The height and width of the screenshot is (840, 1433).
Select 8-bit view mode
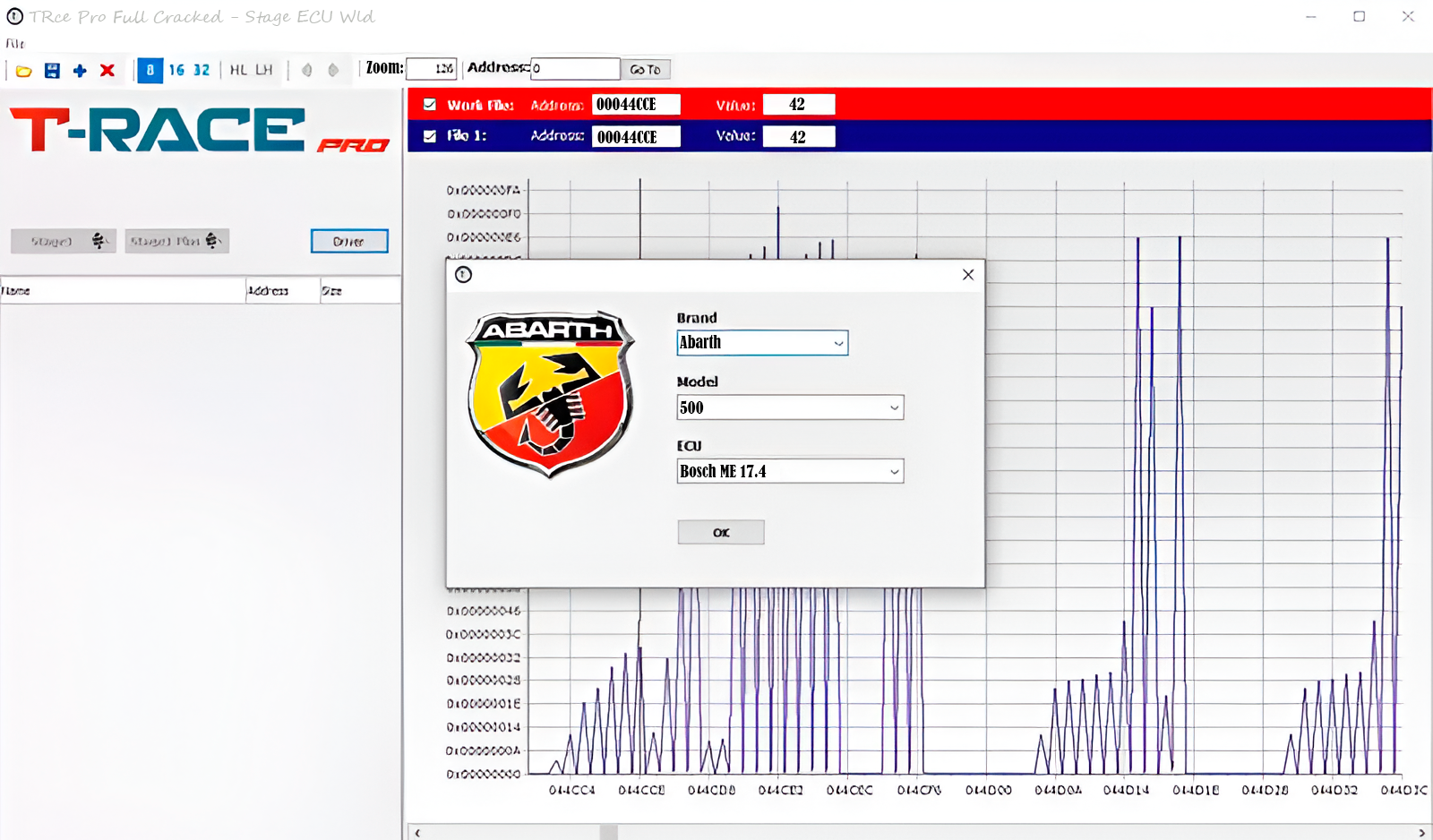tap(150, 70)
